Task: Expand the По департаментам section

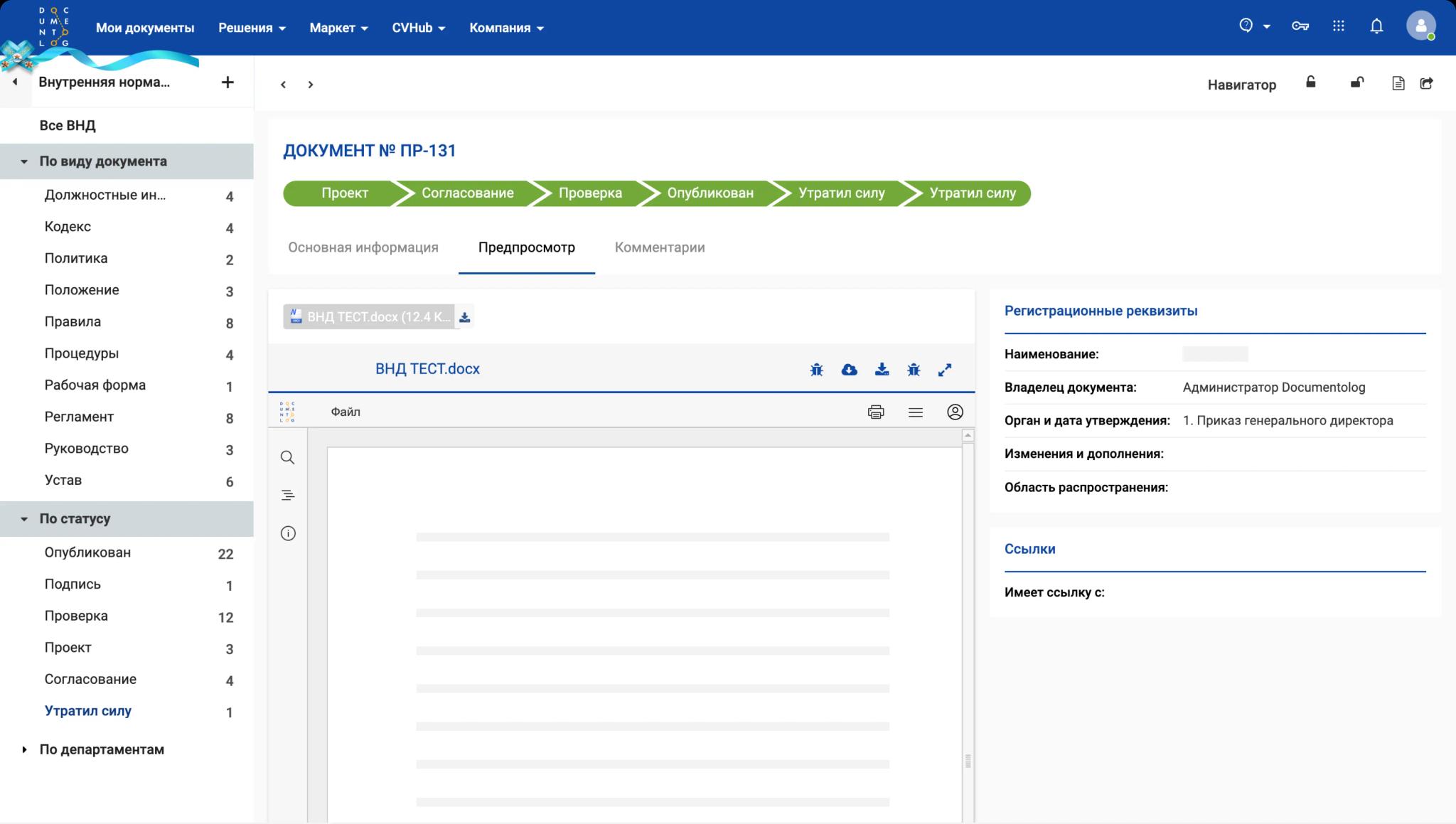Action: pyautogui.click(x=24, y=749)
